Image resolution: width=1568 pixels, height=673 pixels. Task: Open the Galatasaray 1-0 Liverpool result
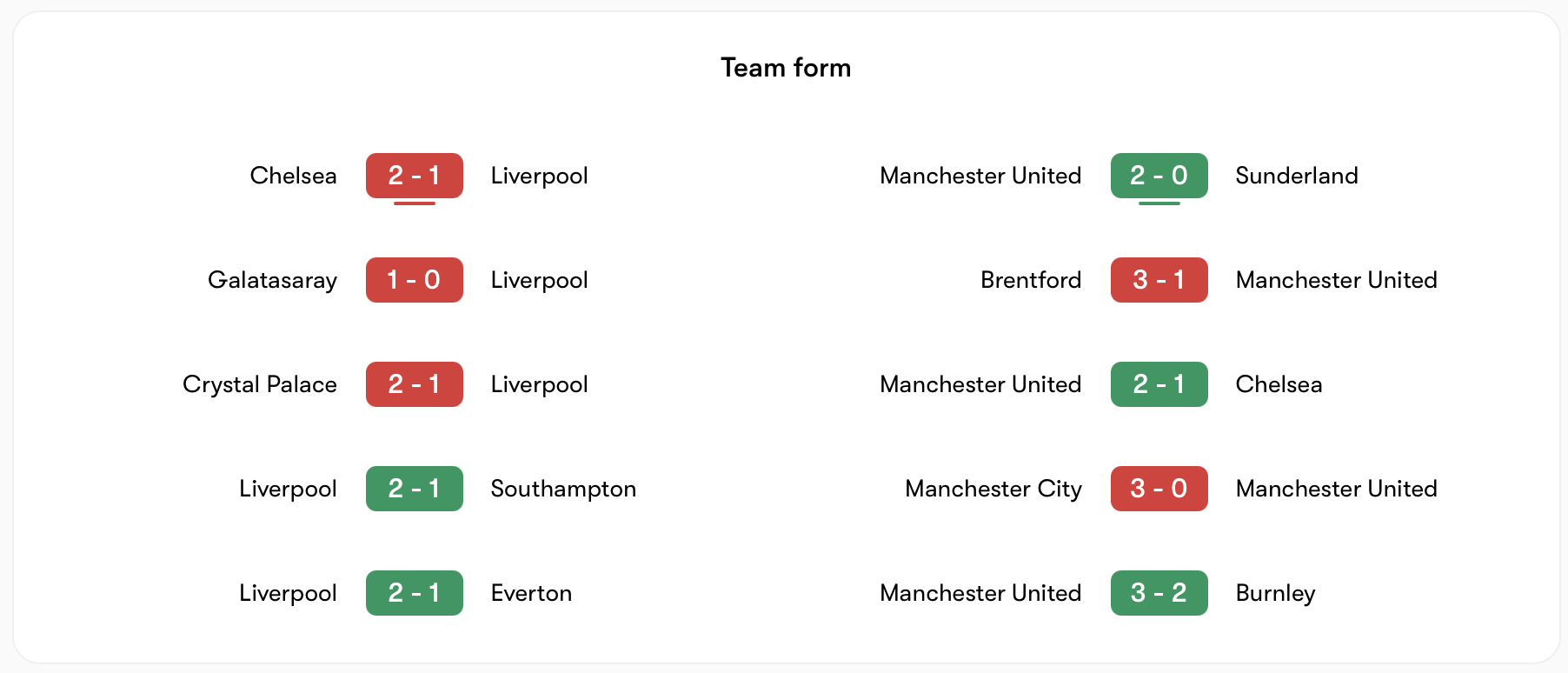pos(414,280)
